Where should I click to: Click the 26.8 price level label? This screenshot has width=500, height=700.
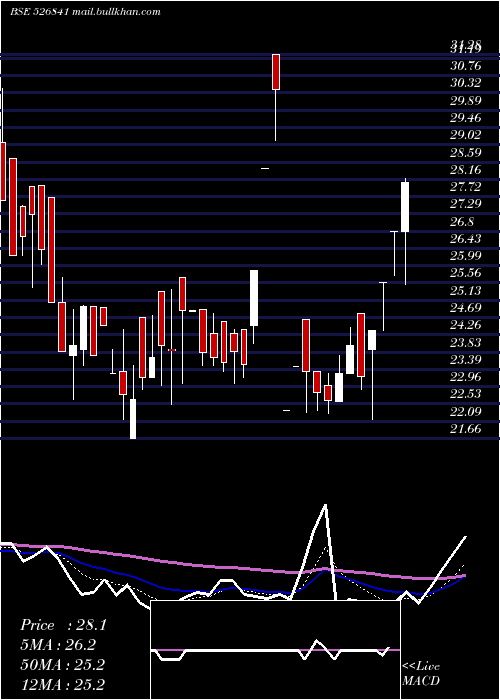coord(462,222)
